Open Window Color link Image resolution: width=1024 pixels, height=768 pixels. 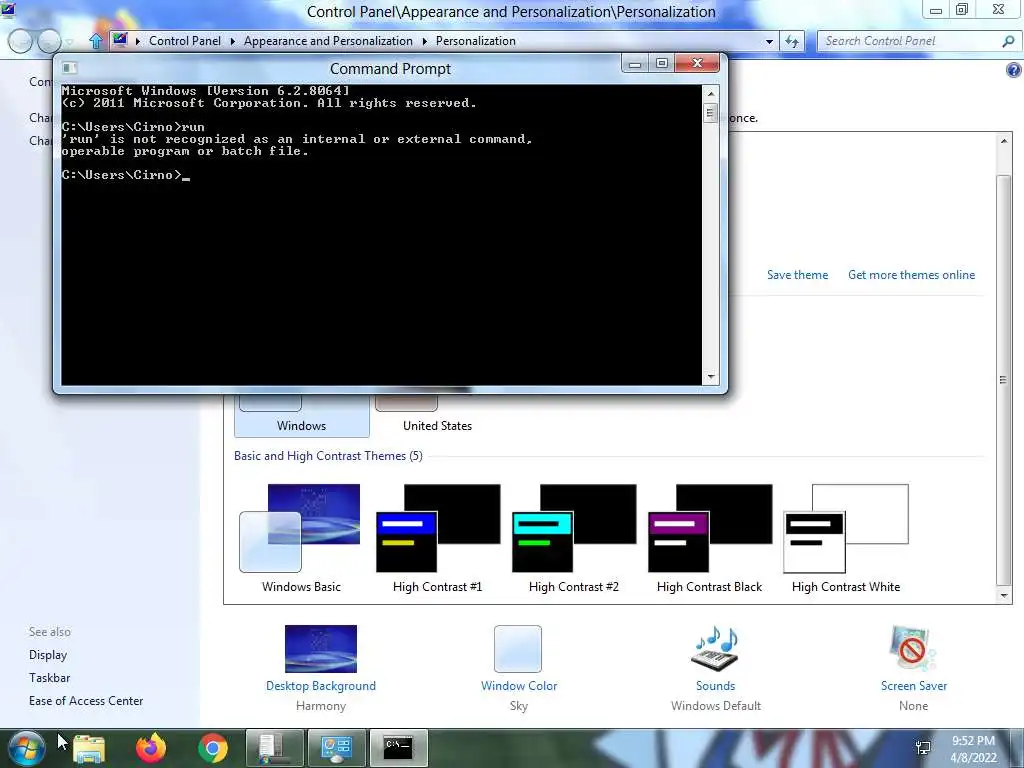519,686
